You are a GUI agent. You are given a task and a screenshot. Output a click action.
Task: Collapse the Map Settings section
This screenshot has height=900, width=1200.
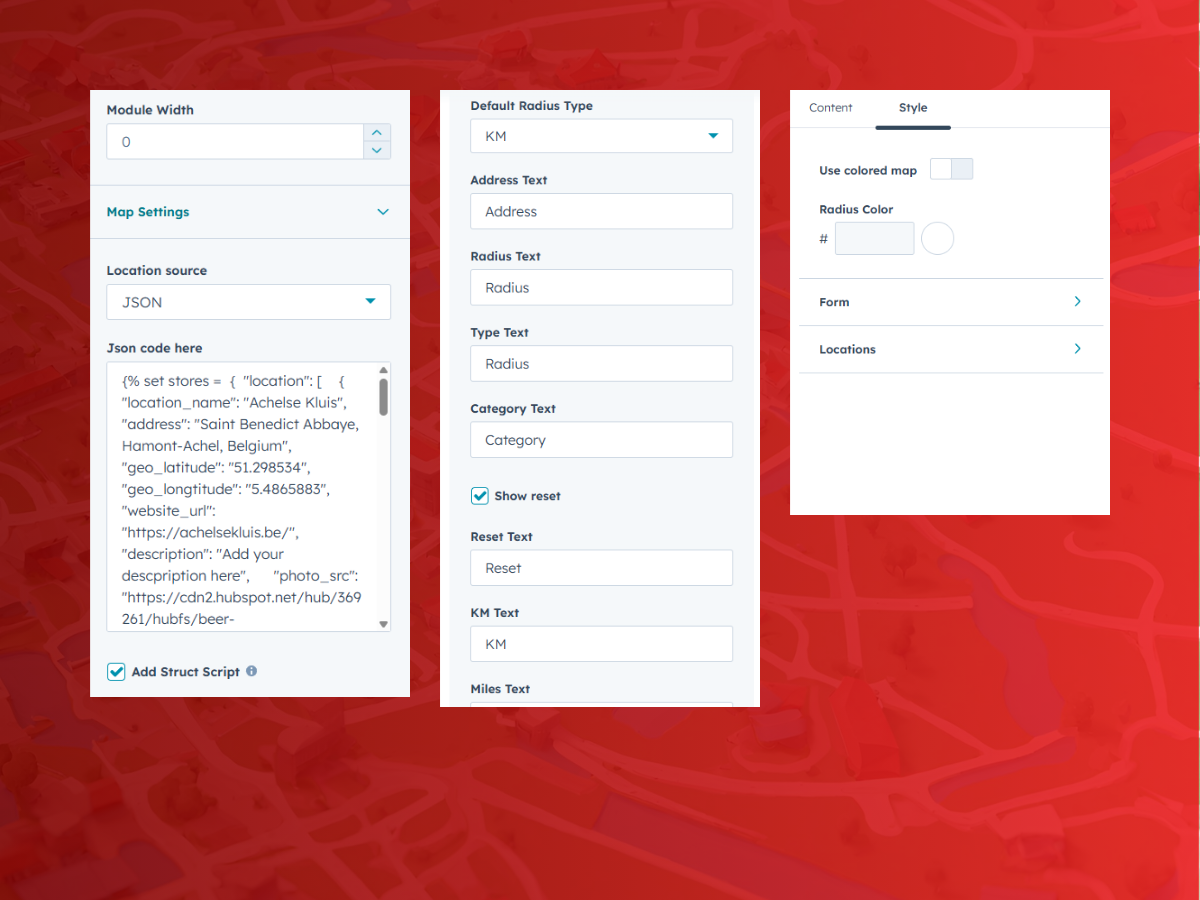(383, 212)
